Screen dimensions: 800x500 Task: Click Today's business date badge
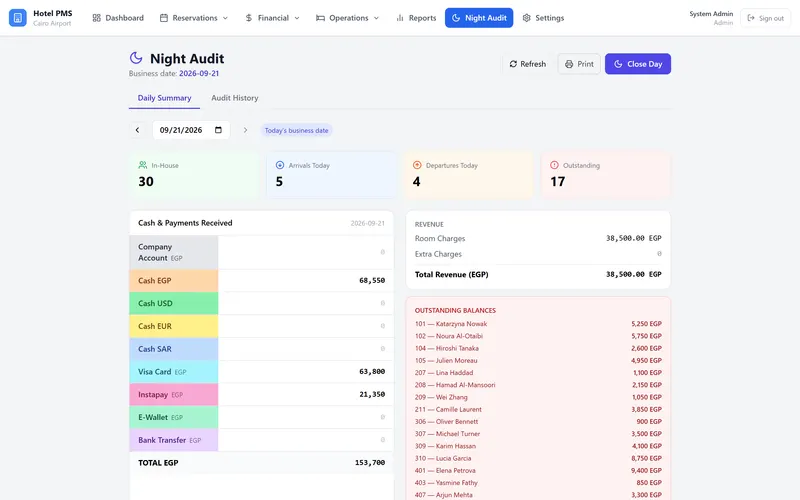pyautogui.click(x=296, y=130)
